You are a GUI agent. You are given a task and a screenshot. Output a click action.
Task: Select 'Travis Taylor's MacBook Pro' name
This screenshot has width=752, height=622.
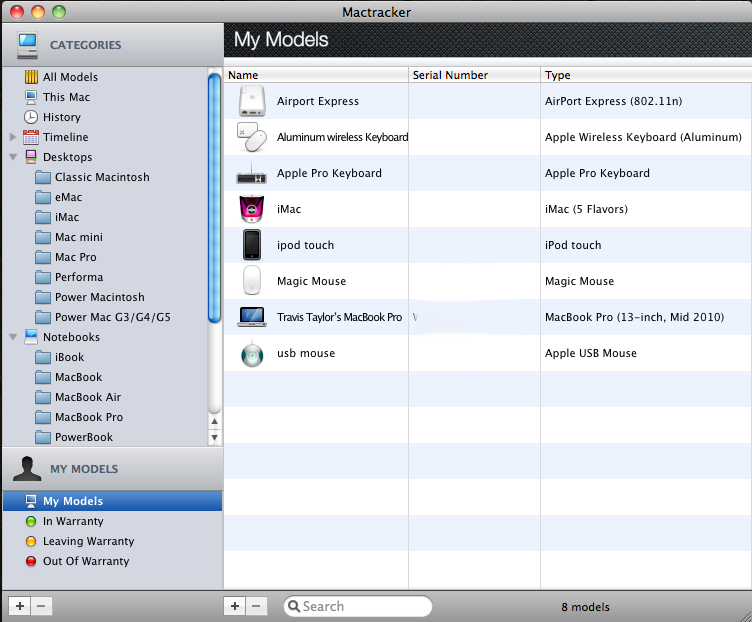click(x=339, y=317)
